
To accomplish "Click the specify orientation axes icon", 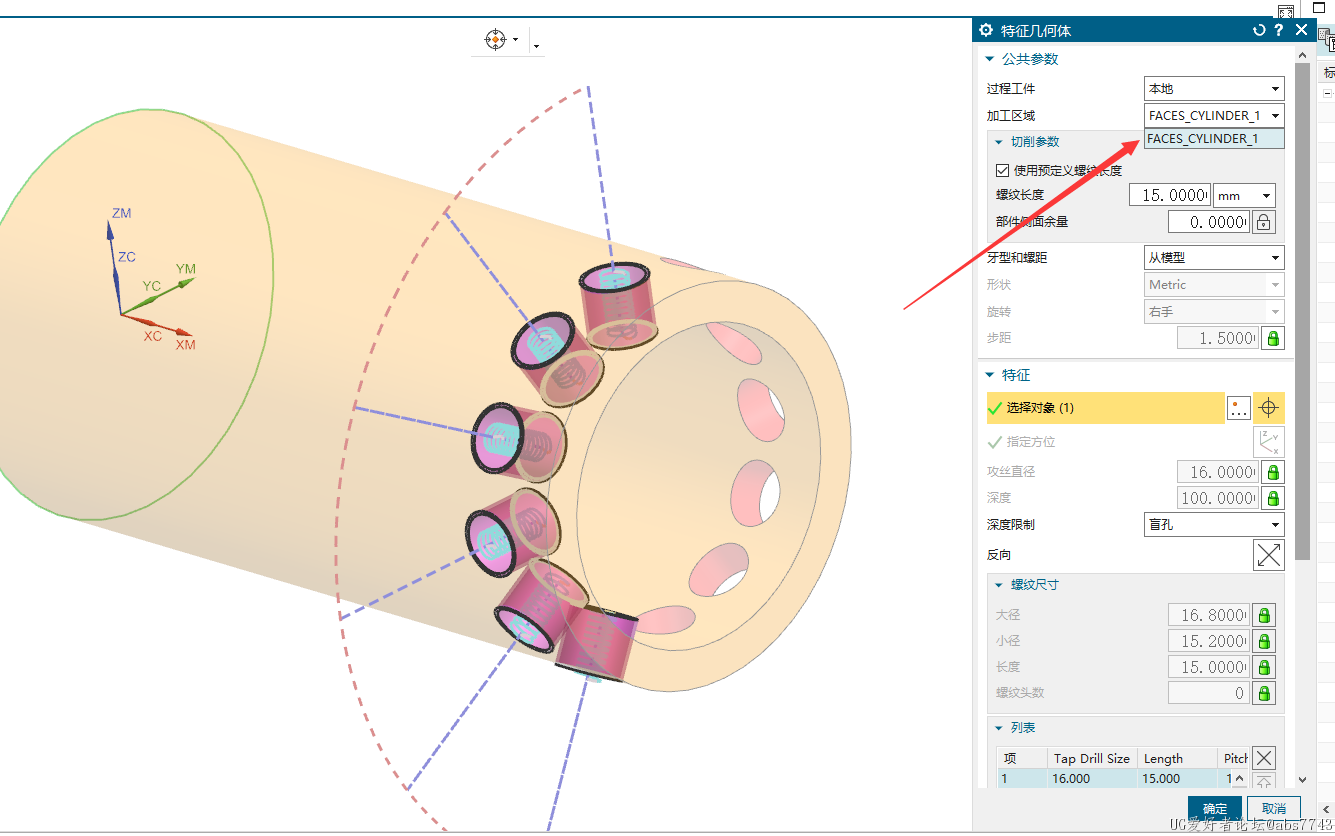I will (1269, 442).
